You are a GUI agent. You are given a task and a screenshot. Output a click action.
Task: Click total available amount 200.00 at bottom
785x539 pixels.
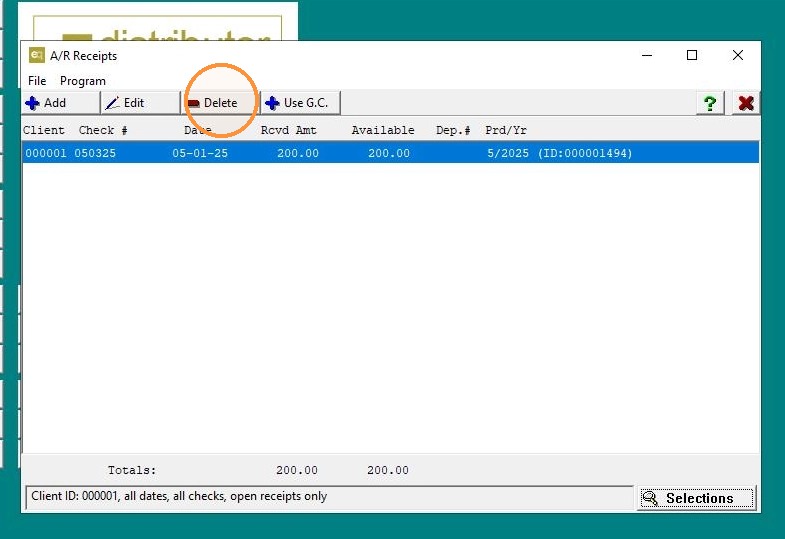coord(388,470)
